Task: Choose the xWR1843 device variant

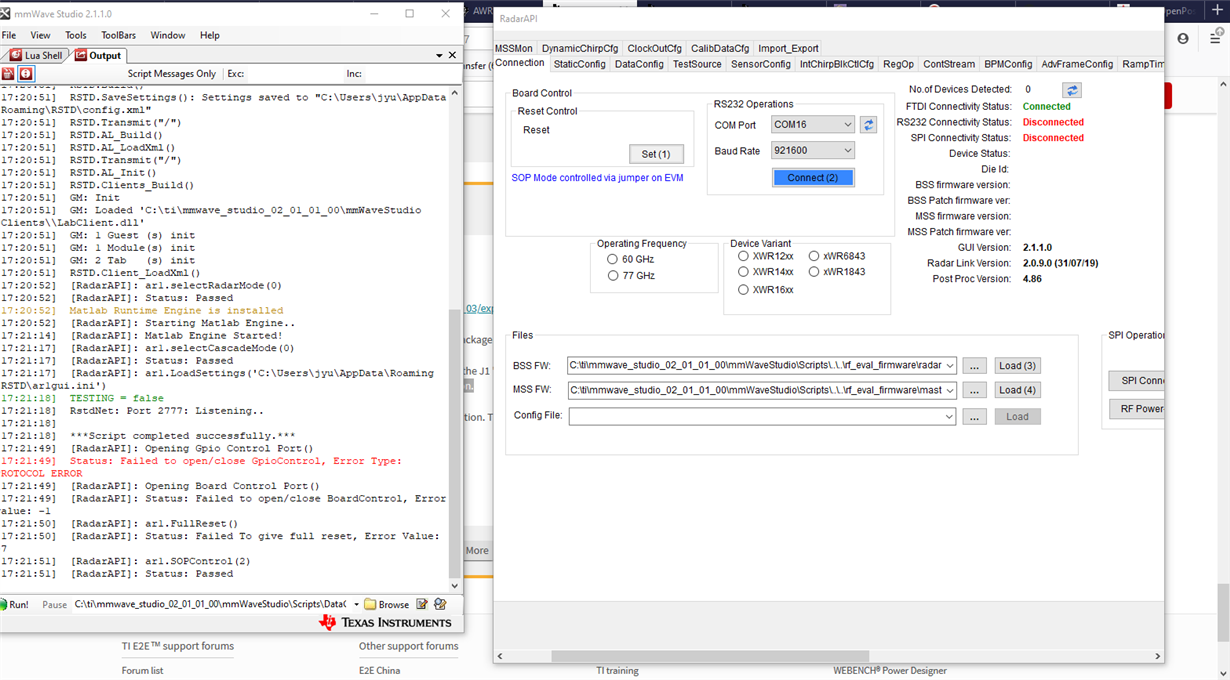Action: (814, 272)
